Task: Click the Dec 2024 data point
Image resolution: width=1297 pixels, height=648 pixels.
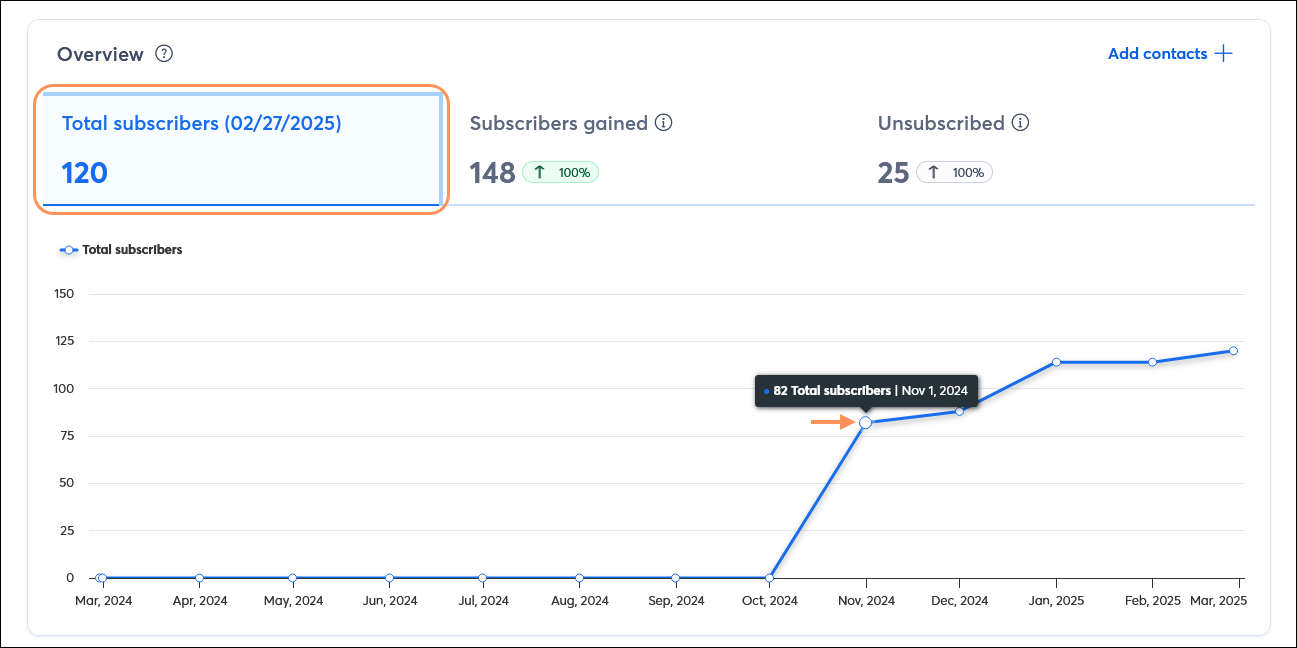Action: (x=959, y=411)
